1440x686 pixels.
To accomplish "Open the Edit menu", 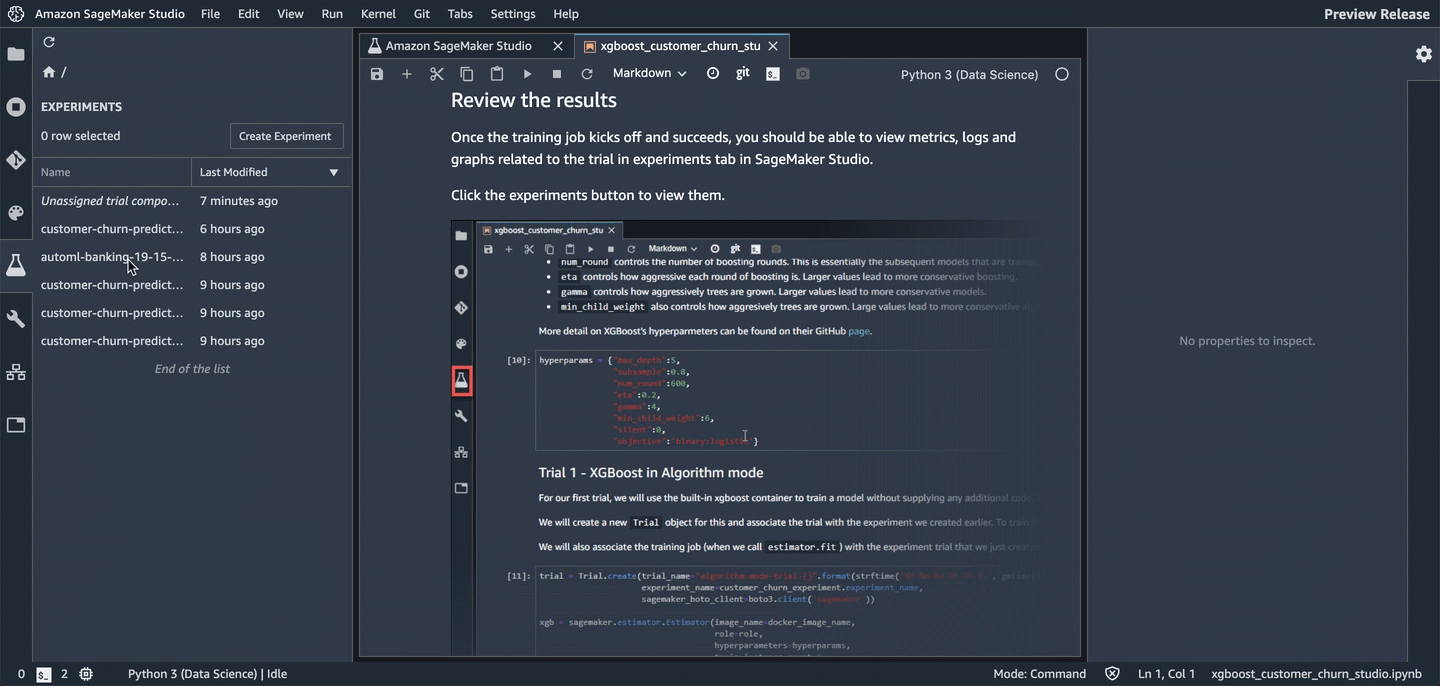I will [x=248, y=14].
